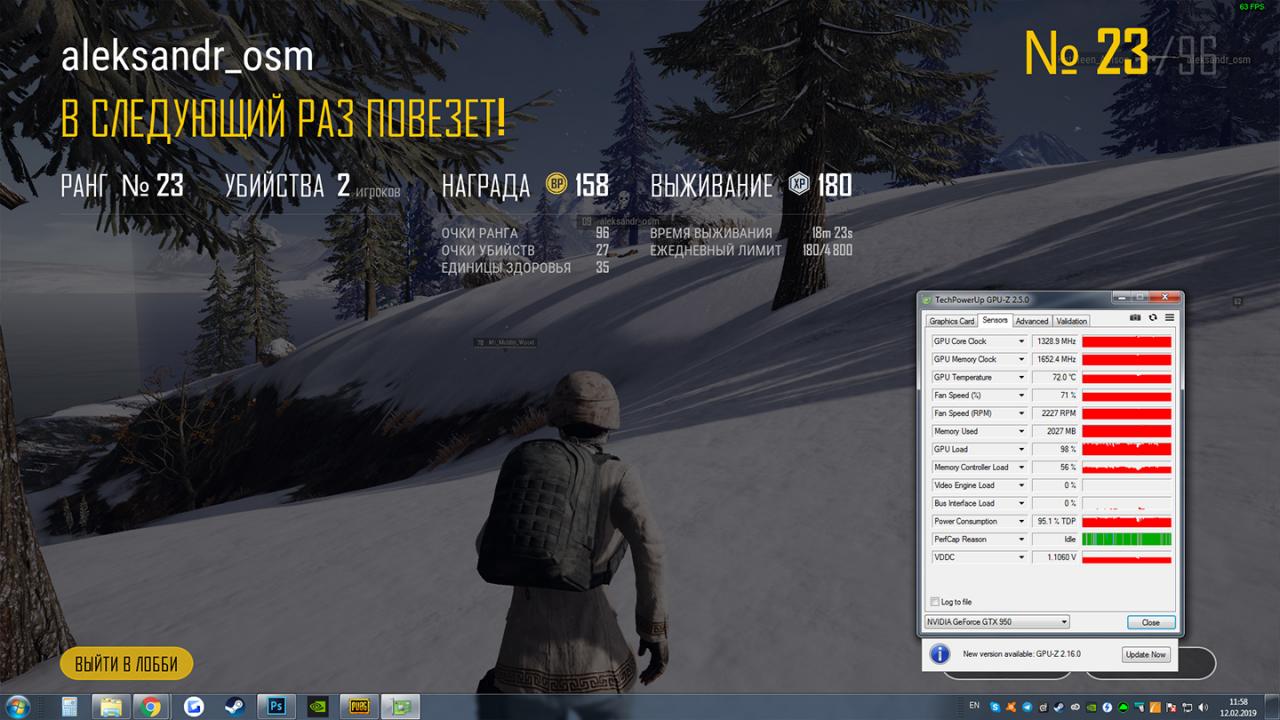Click the EN language indicator
1280x720 pixels.
[974, 706]
